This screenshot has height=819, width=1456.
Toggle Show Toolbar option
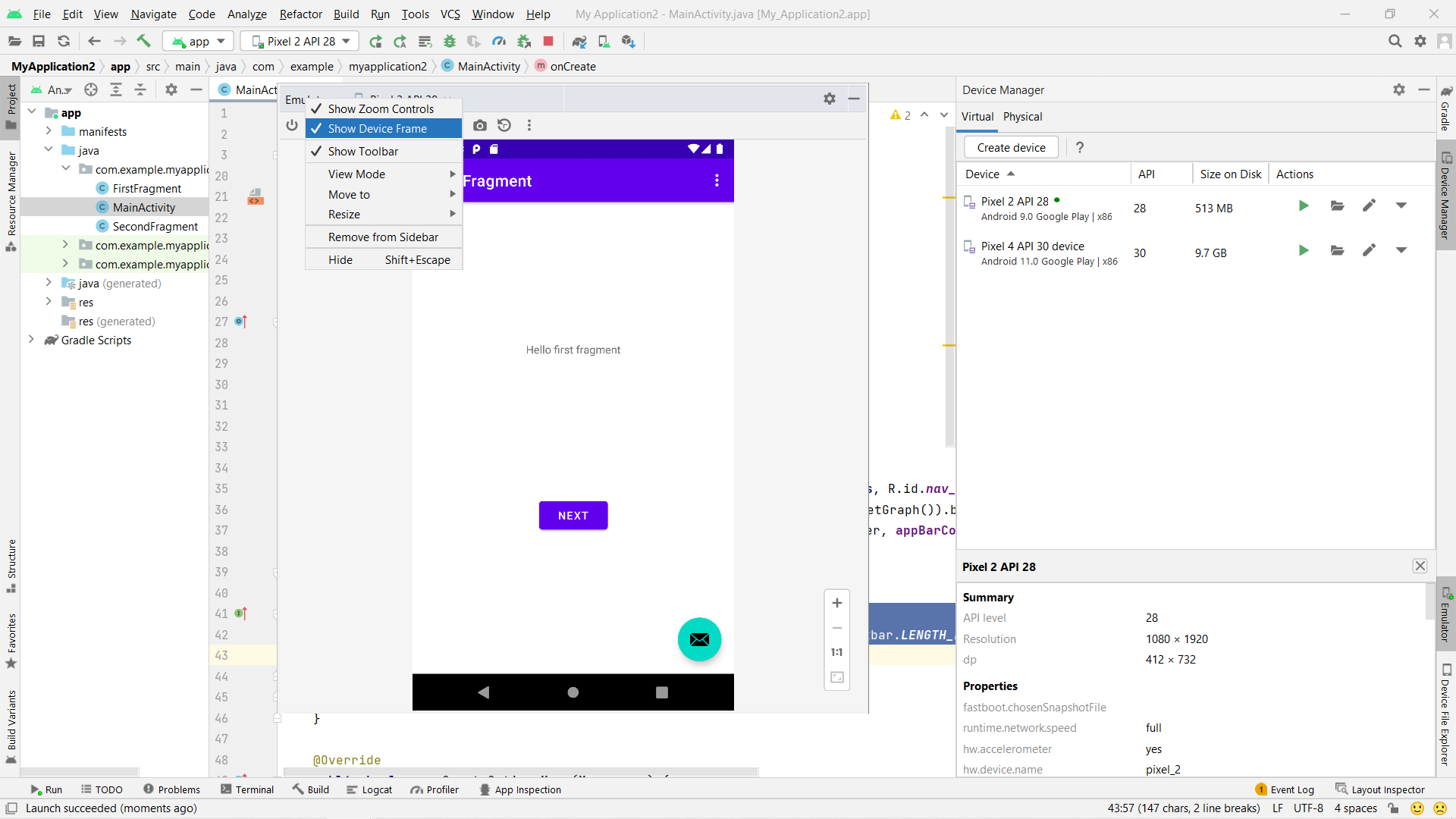[x=362, y=150]
